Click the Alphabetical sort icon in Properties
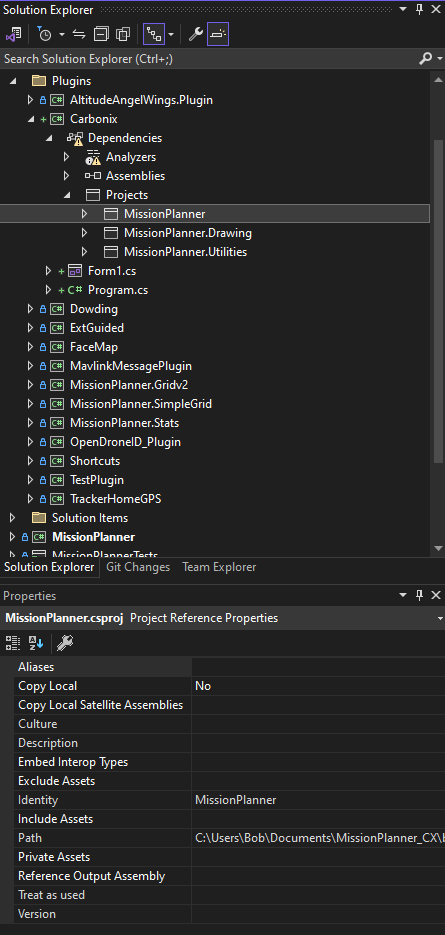 tap(36, 642)
